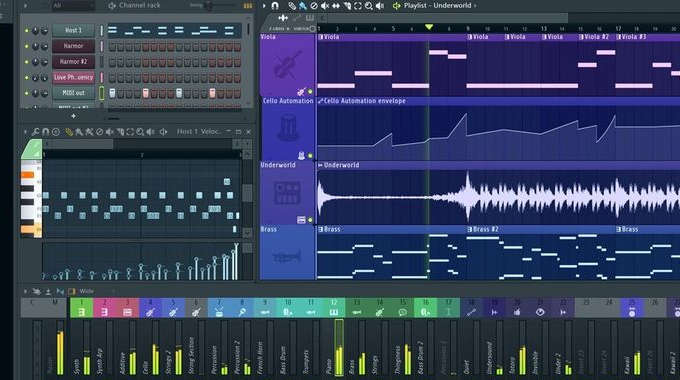
Task: Click the Viola track instrument icon
Action: pyautogui.click(x=288, y=65)
